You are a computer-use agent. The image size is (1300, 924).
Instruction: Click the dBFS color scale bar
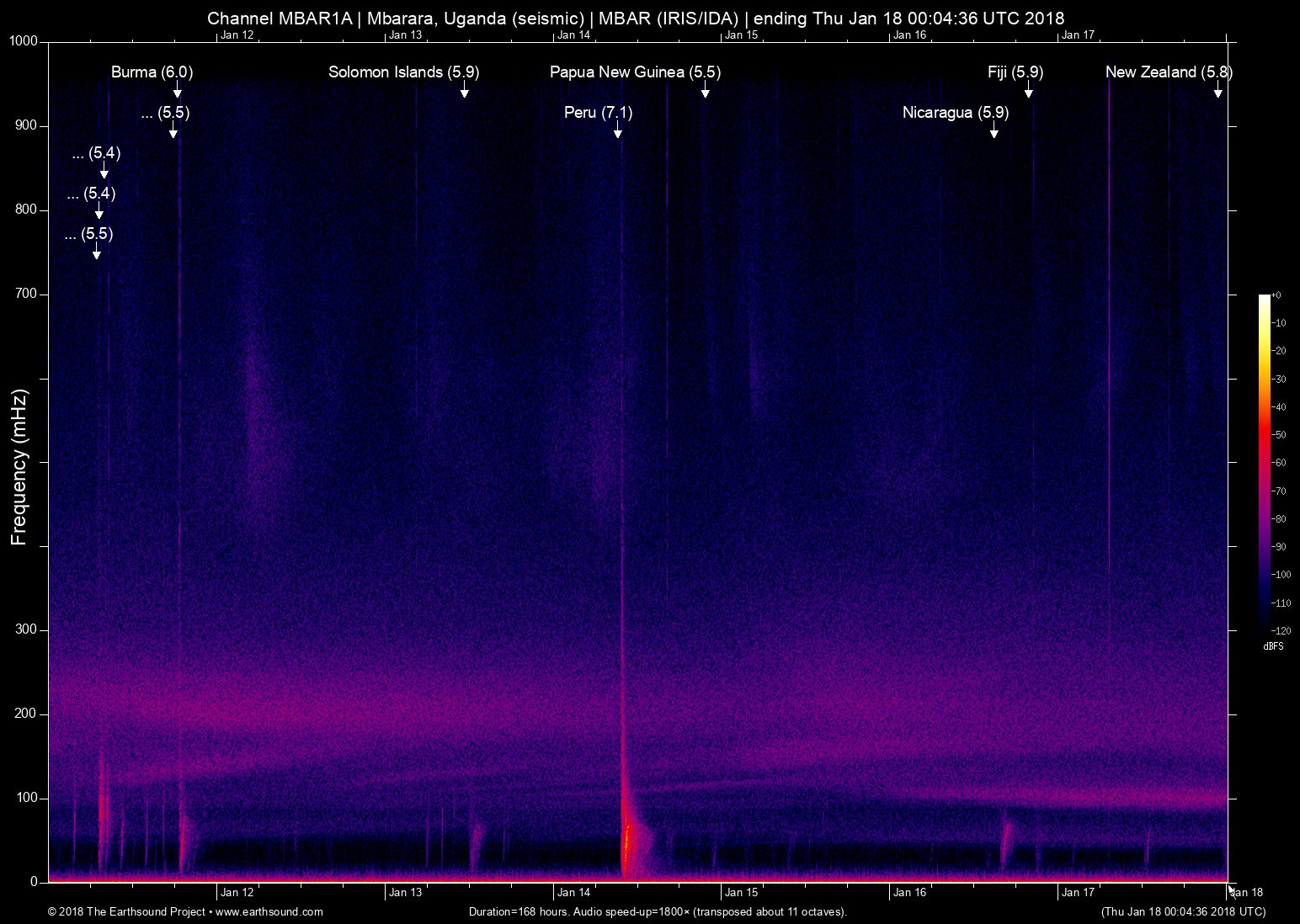pyautogui.click(x=1264, y=461)
